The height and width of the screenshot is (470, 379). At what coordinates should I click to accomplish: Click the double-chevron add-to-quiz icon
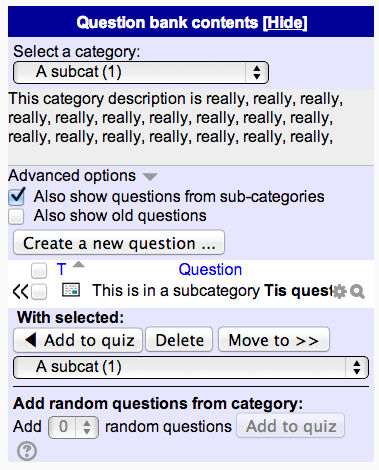[x=20, y=291]
